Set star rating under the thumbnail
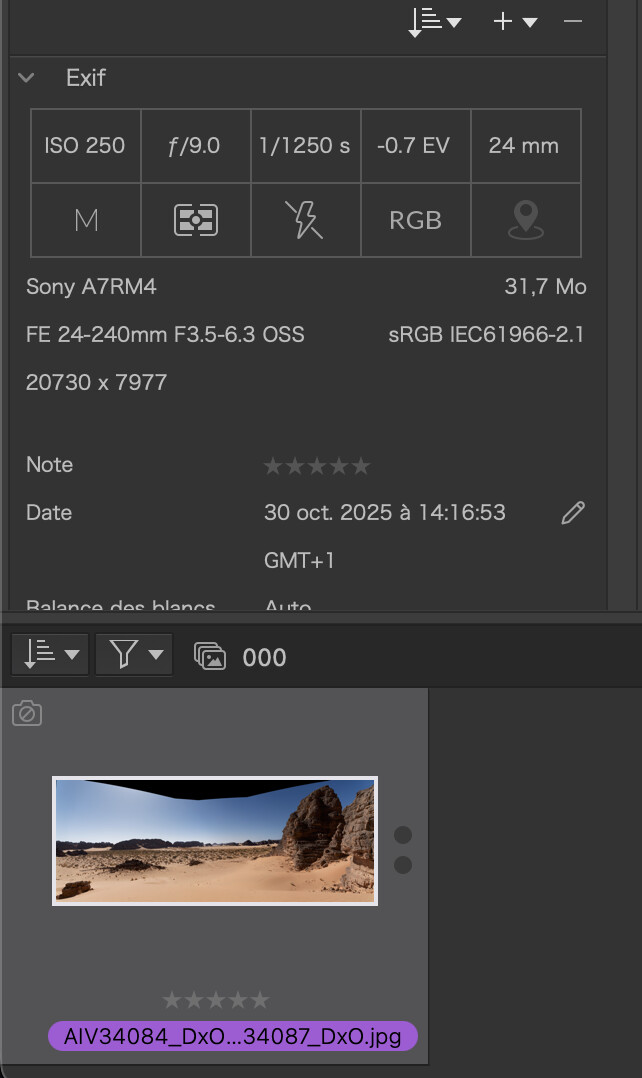 (x=216, y=1000)
